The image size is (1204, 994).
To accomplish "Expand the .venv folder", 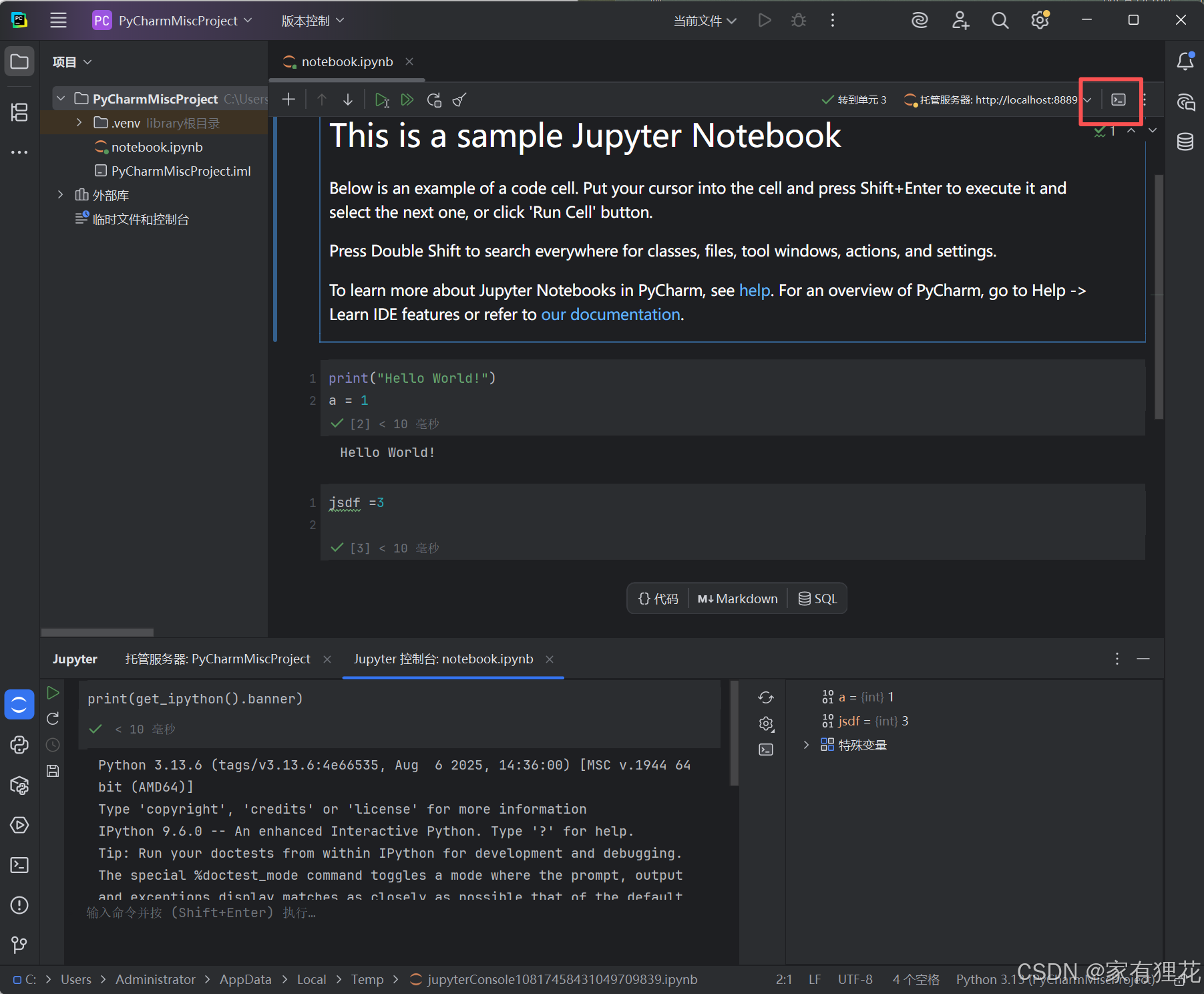I will point(79,123).
